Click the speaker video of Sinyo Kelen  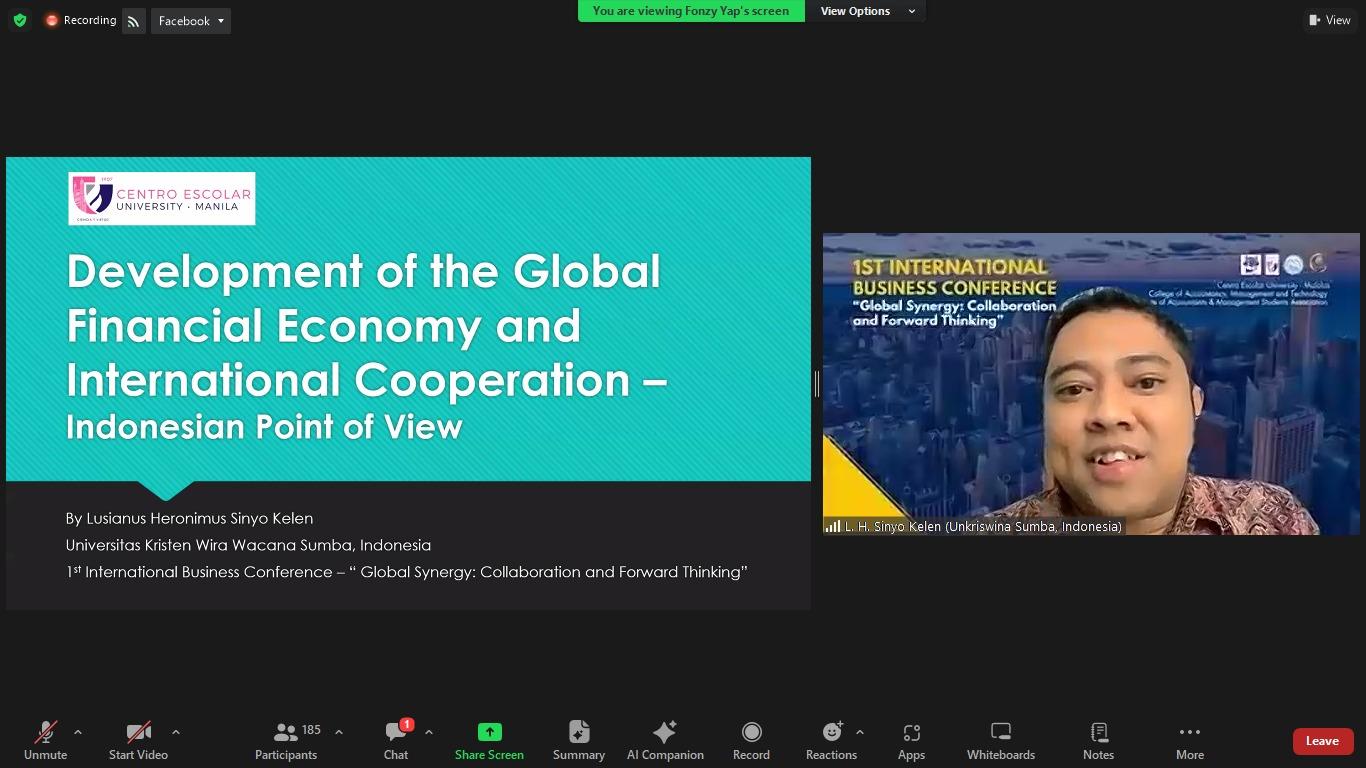(1091, 384)
